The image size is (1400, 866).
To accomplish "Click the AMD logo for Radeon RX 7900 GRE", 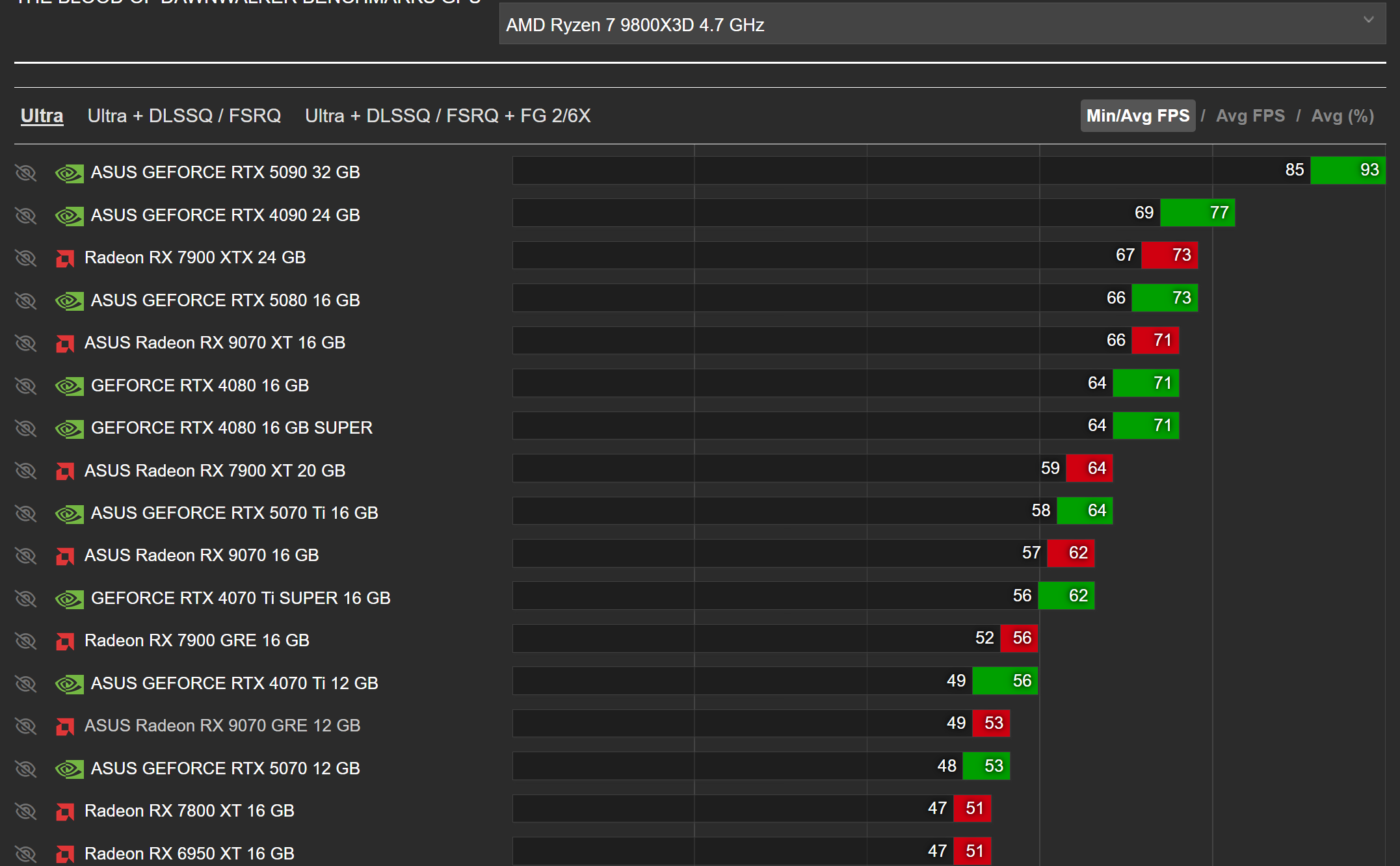I will click(65, 641).
